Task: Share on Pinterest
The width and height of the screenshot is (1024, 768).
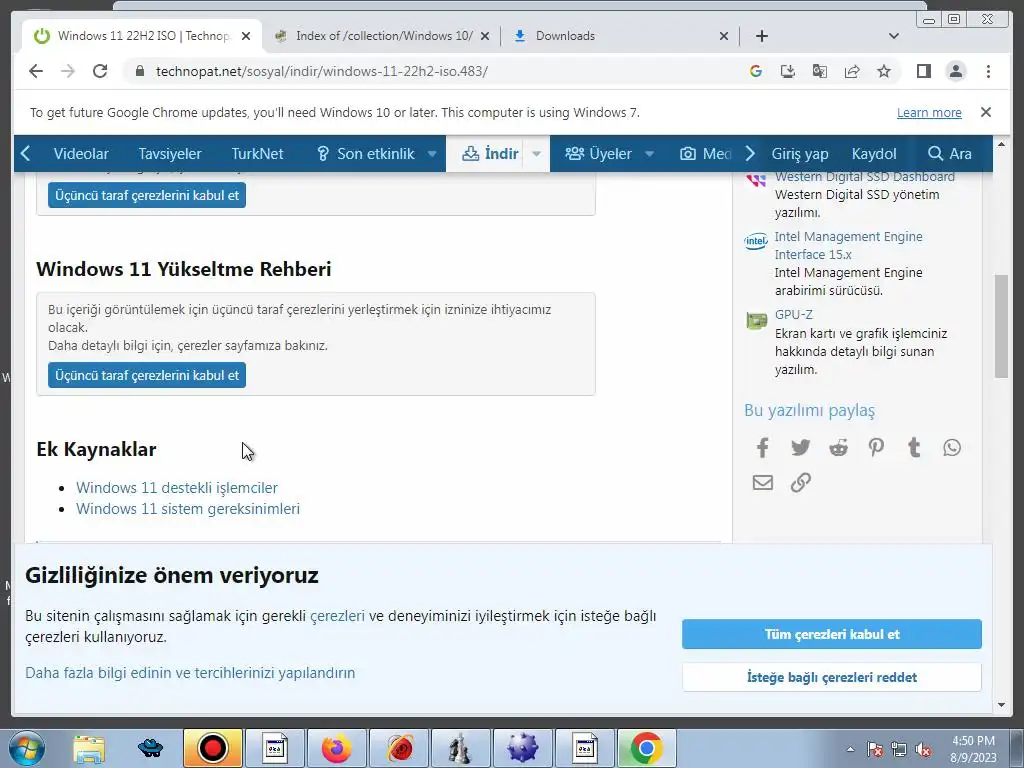Action: (x=876, y=447)
